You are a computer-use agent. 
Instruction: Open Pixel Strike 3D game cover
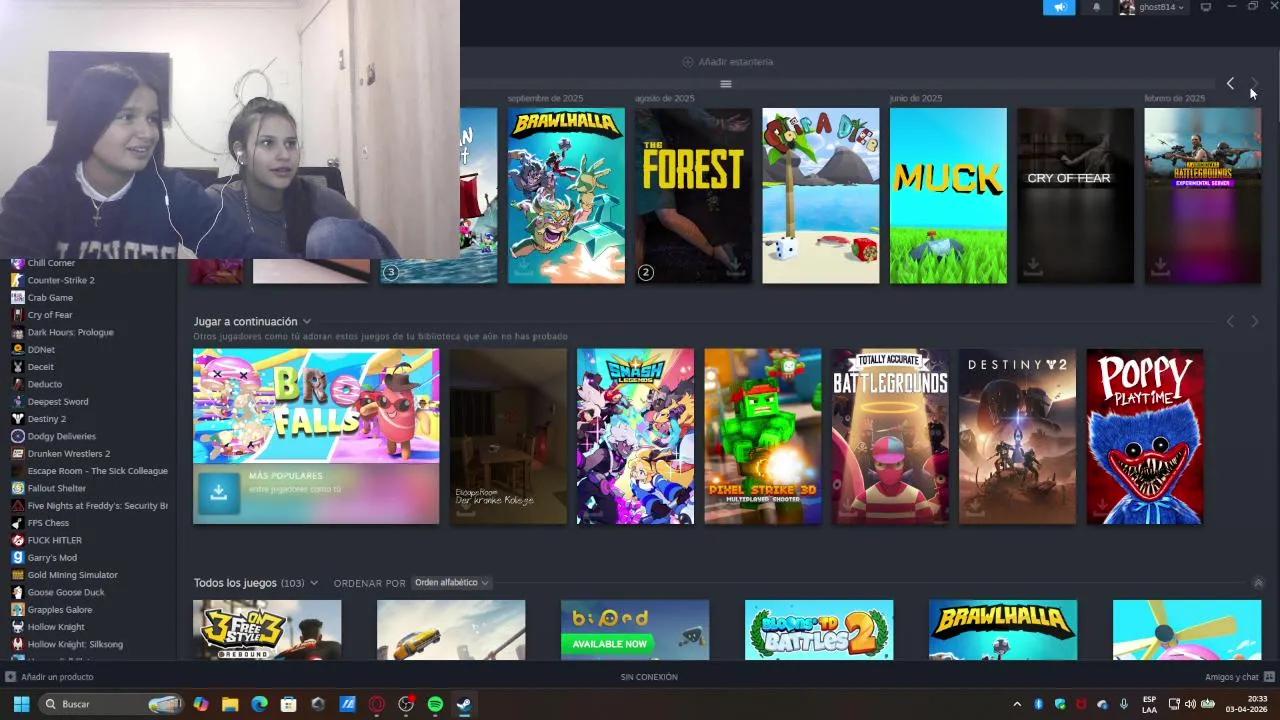tap(762, 436)
